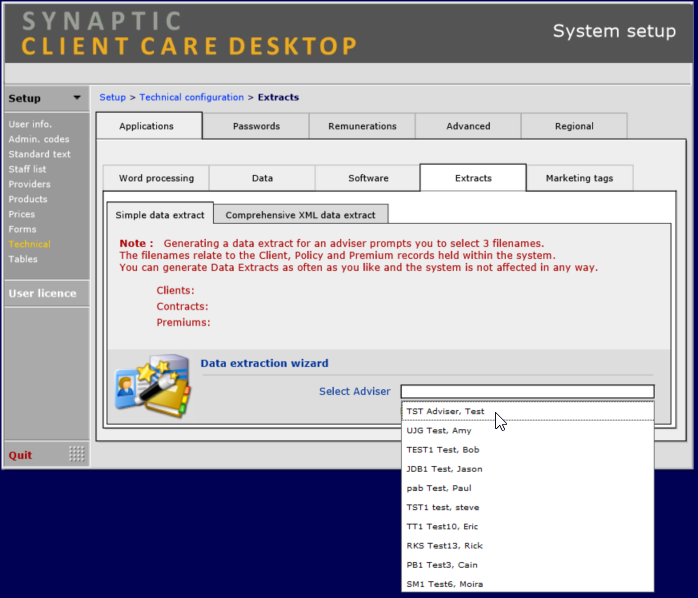
Task: Click the Select Adviser label
Action: point(354,391)
